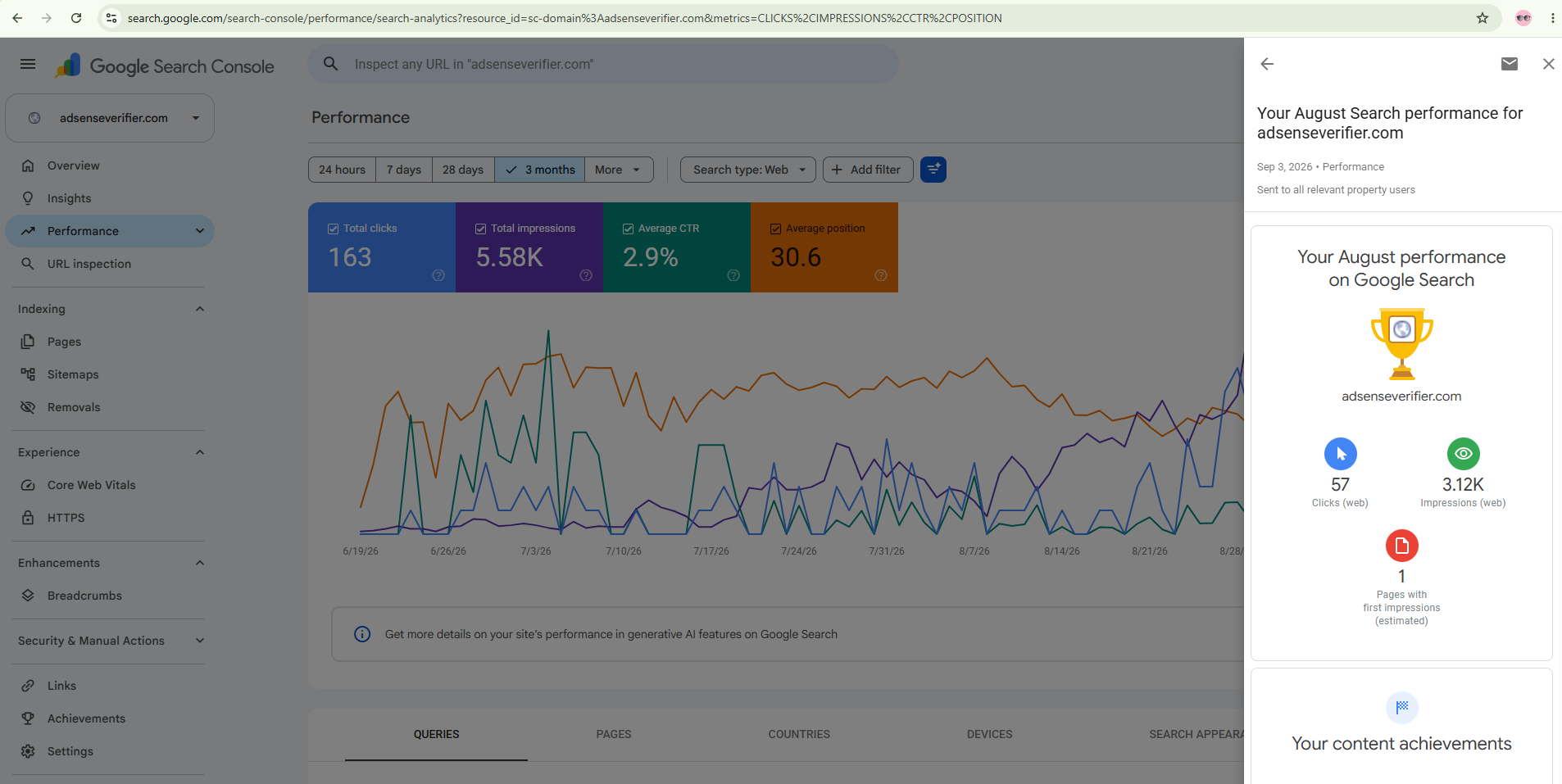The image size is (1562, 784).
Task: Select the 3 months date range
Action: click(540, 170)
